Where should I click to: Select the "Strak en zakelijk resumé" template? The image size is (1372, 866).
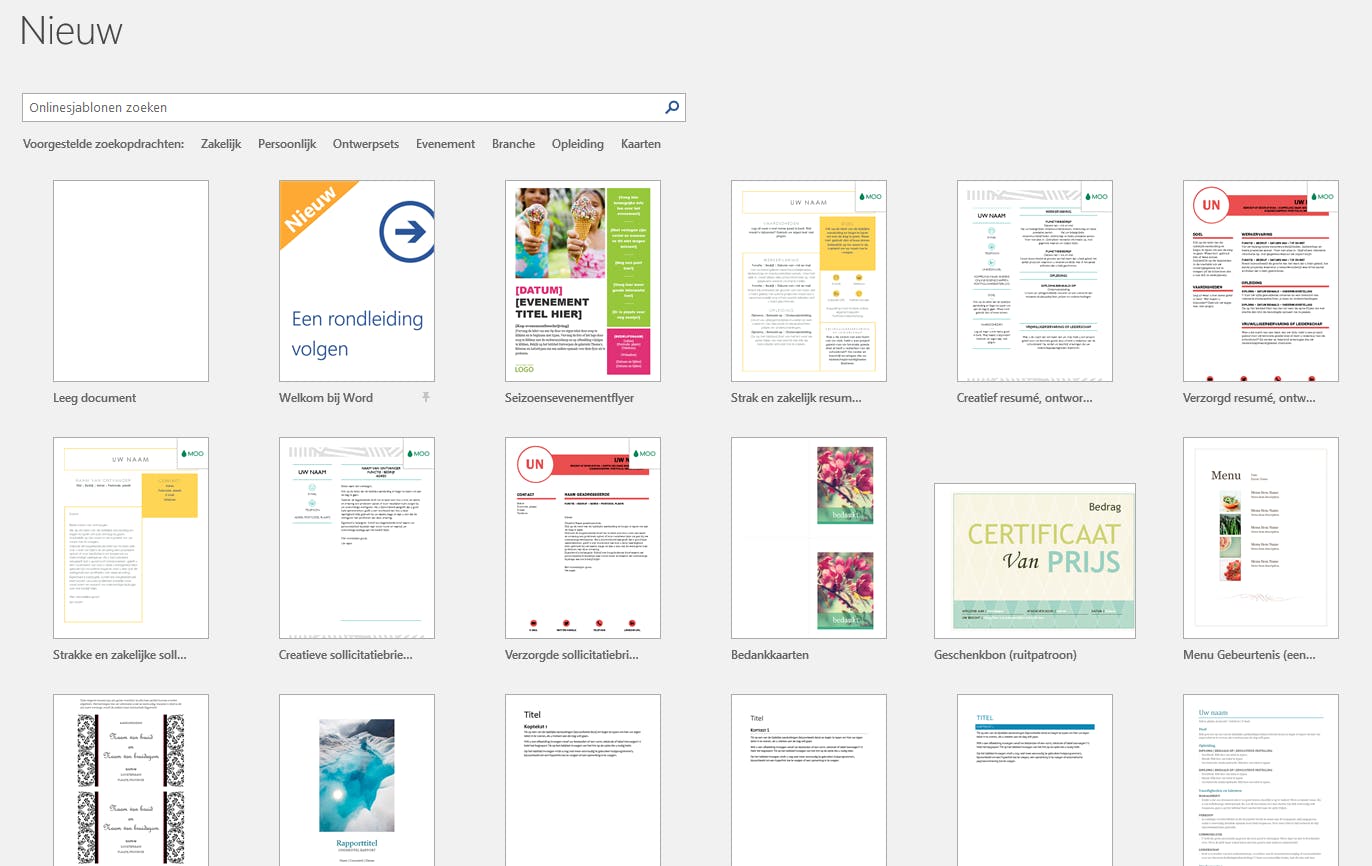point(808,280)
